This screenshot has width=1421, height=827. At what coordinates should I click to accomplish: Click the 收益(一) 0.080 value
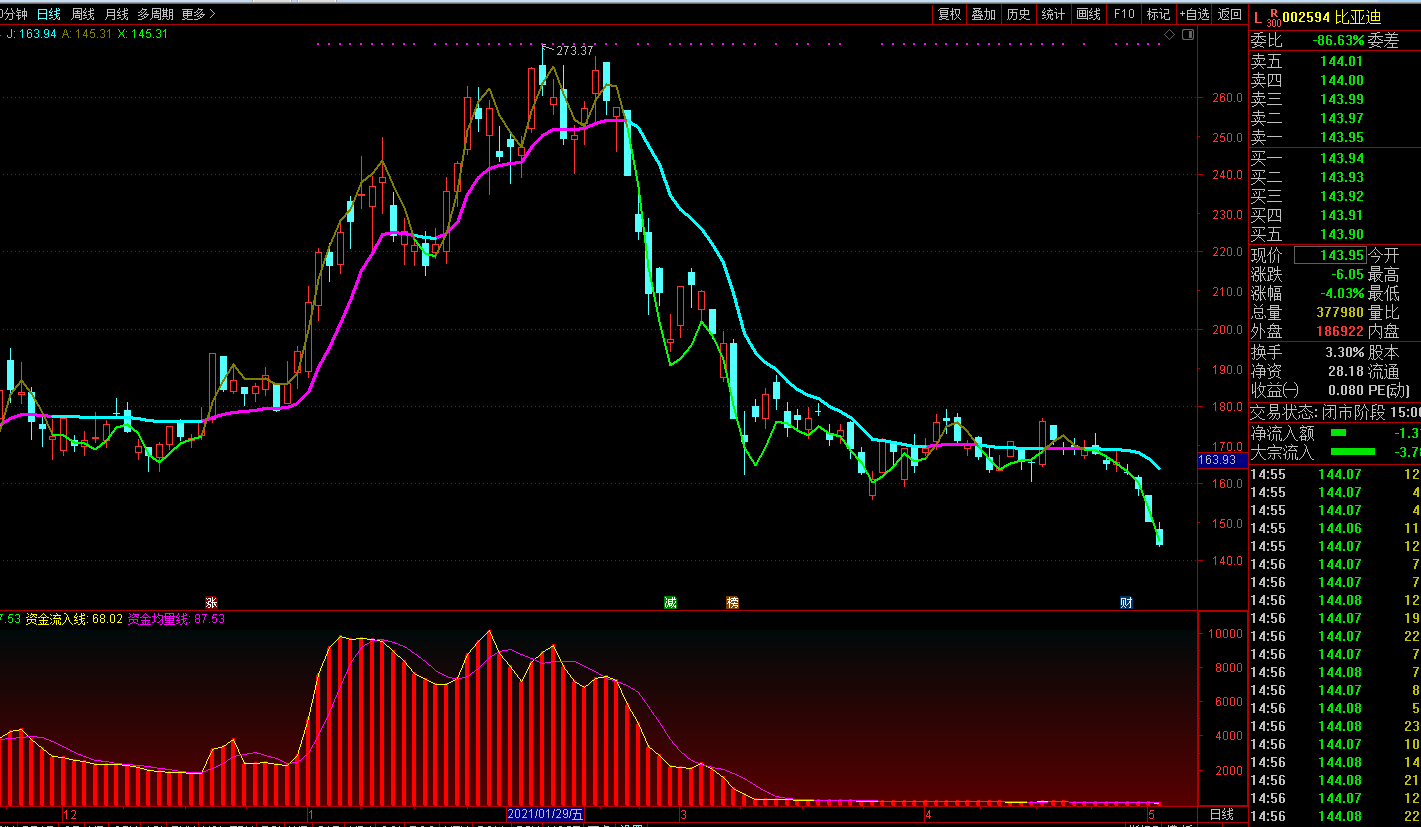click(1347, 390)
